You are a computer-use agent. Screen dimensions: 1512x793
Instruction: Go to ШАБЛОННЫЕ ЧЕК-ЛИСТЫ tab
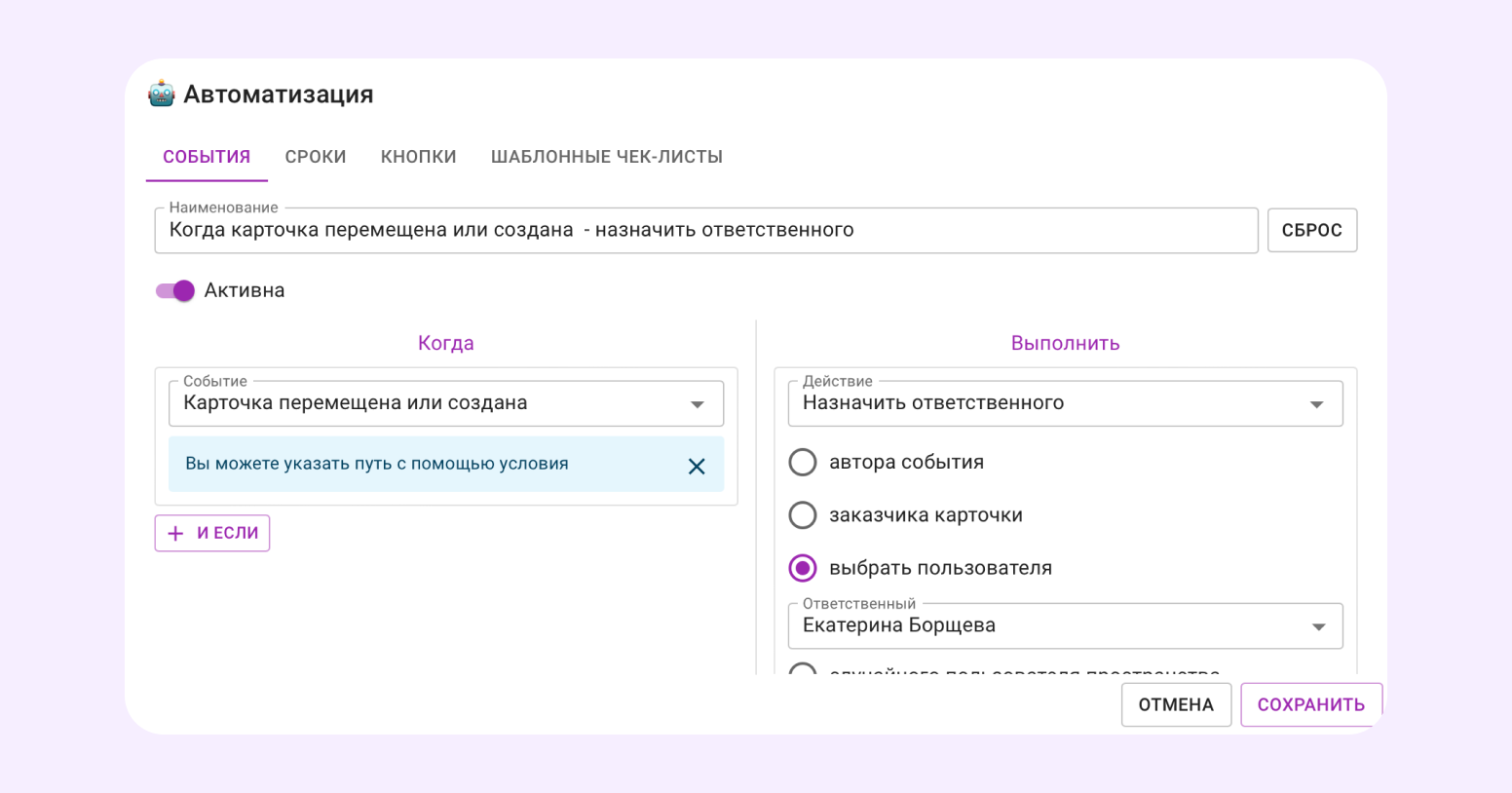pos(607,157)
